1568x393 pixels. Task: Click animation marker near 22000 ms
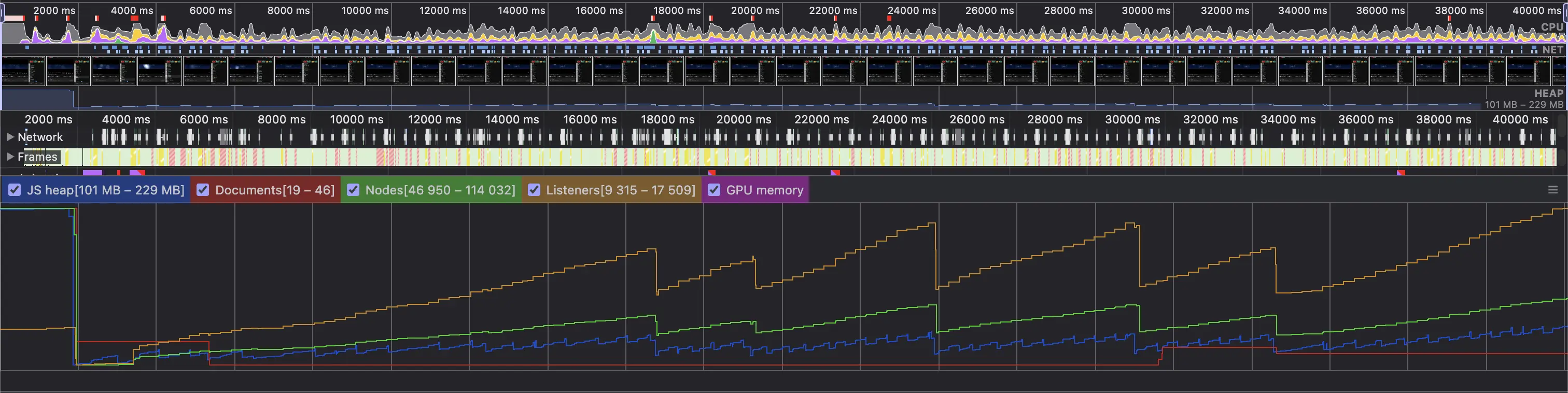(835, 173)
